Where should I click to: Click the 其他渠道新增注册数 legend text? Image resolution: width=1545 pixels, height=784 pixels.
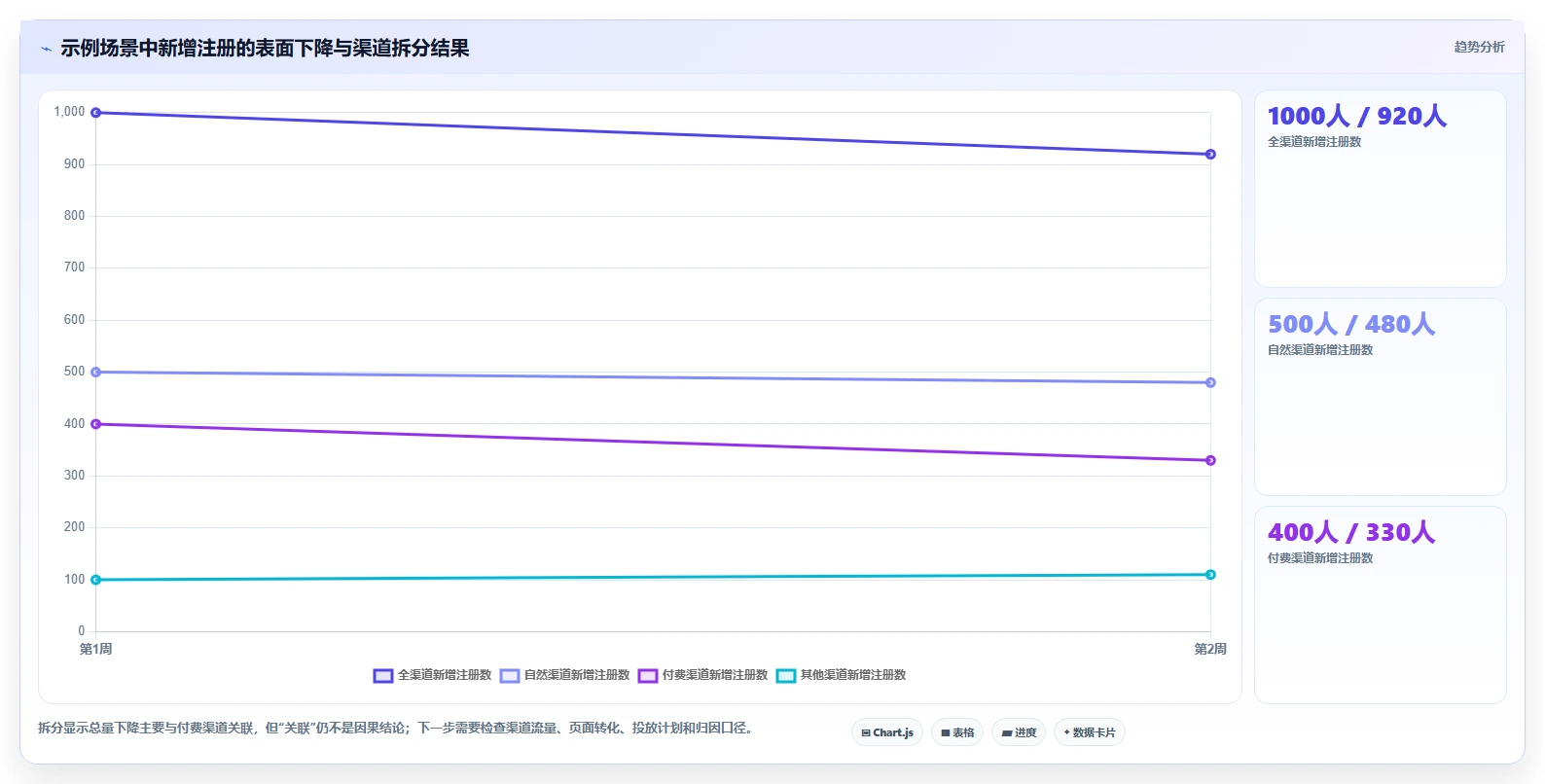pos(853,675)
